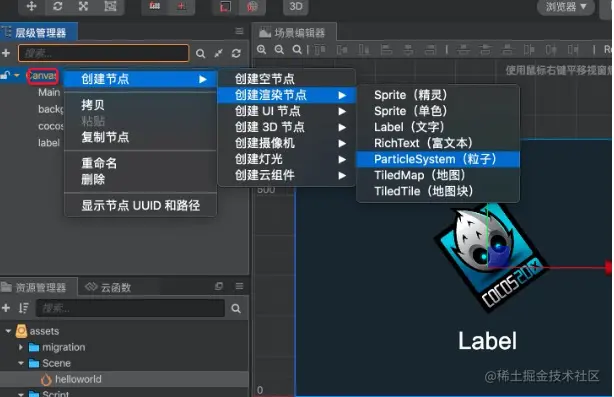The image size is (614, 397).
Task: Zoom out the scene editor
Action: pyautogui.click(x=279, y=50)
